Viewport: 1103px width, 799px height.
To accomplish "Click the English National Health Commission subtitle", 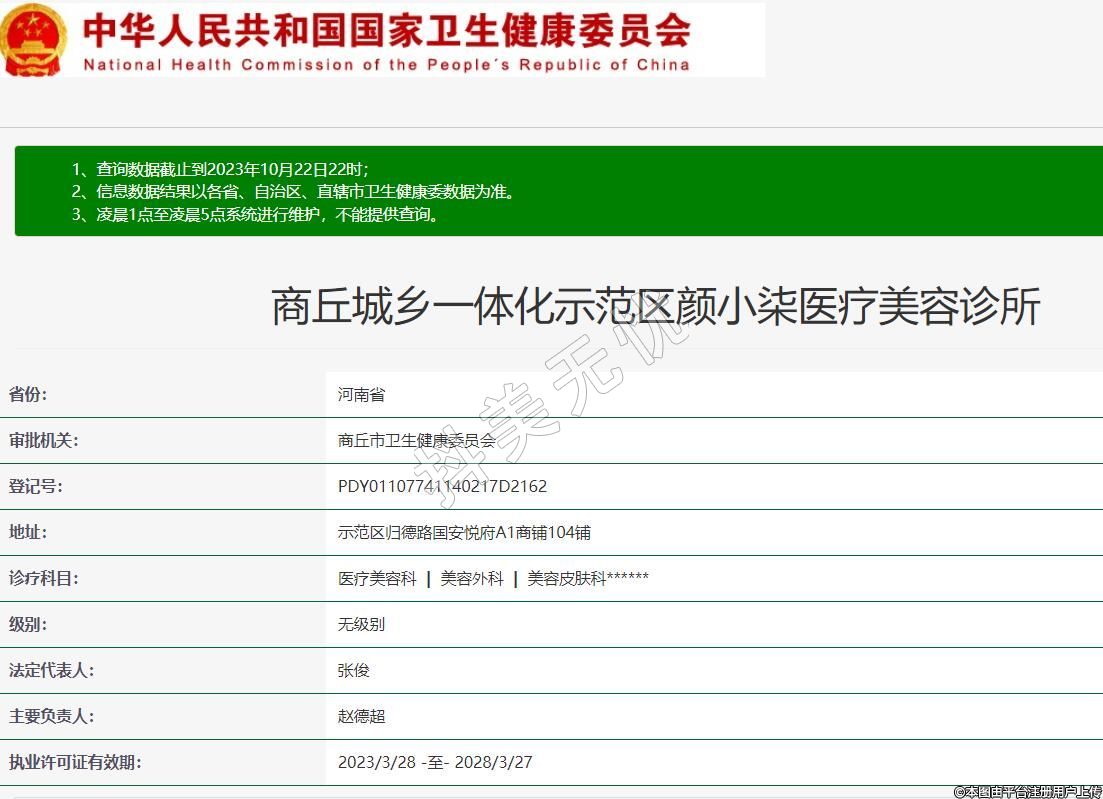I will (386, 65).
